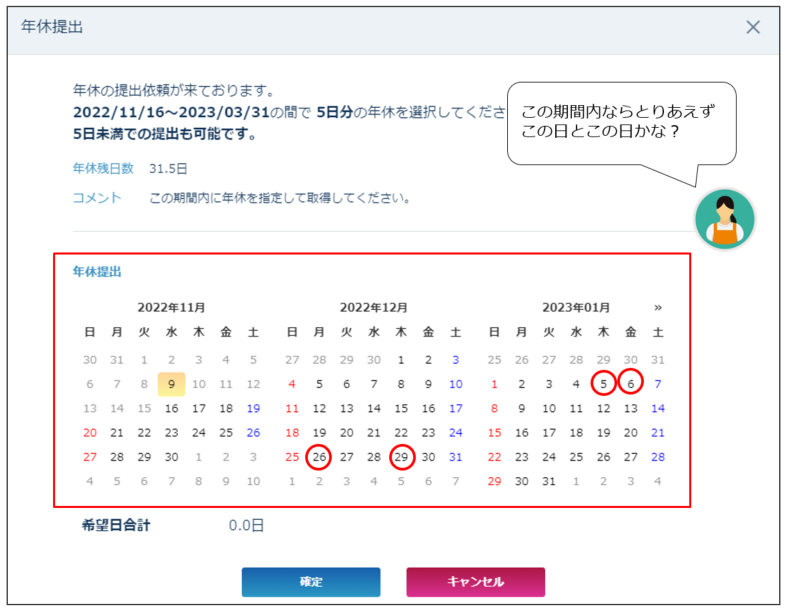Select Saturday January 28, 2023

[658, 457]
